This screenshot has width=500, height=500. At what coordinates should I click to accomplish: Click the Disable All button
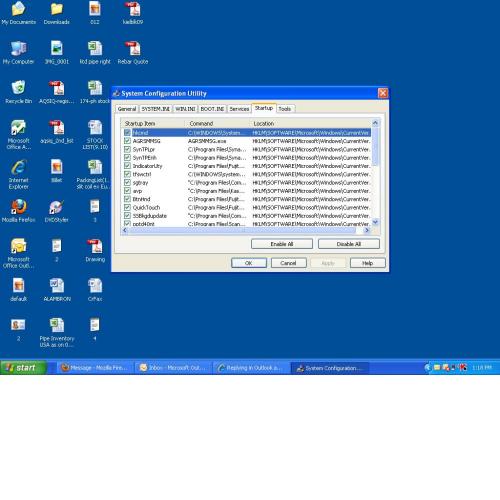click(349, 244)
